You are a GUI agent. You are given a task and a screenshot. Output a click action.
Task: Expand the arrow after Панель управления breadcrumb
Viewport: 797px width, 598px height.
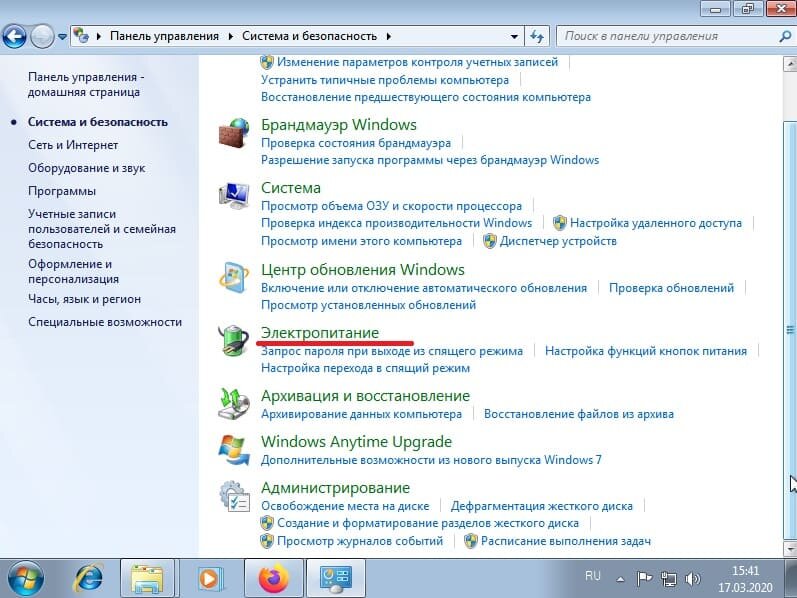click(231, 36)
